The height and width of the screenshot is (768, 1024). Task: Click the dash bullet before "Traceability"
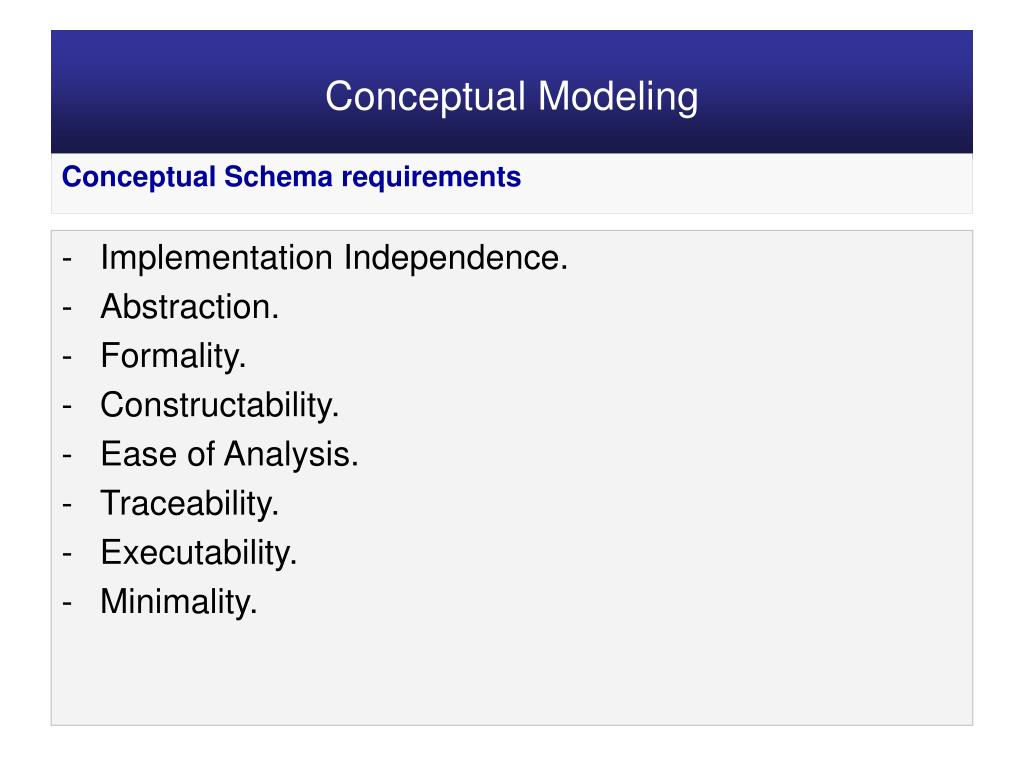tap(66, 505)
